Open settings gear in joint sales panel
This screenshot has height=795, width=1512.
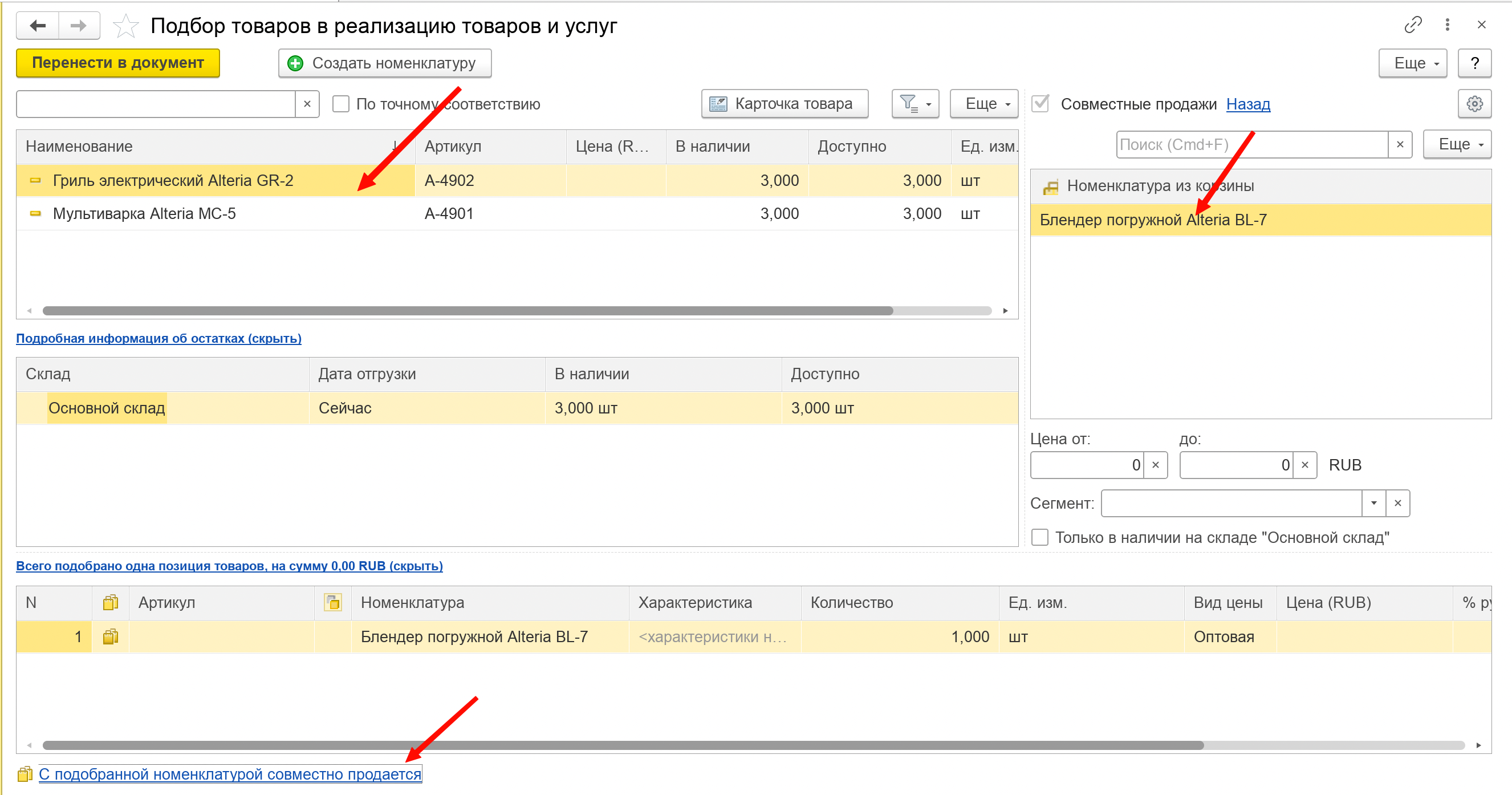1474,104
